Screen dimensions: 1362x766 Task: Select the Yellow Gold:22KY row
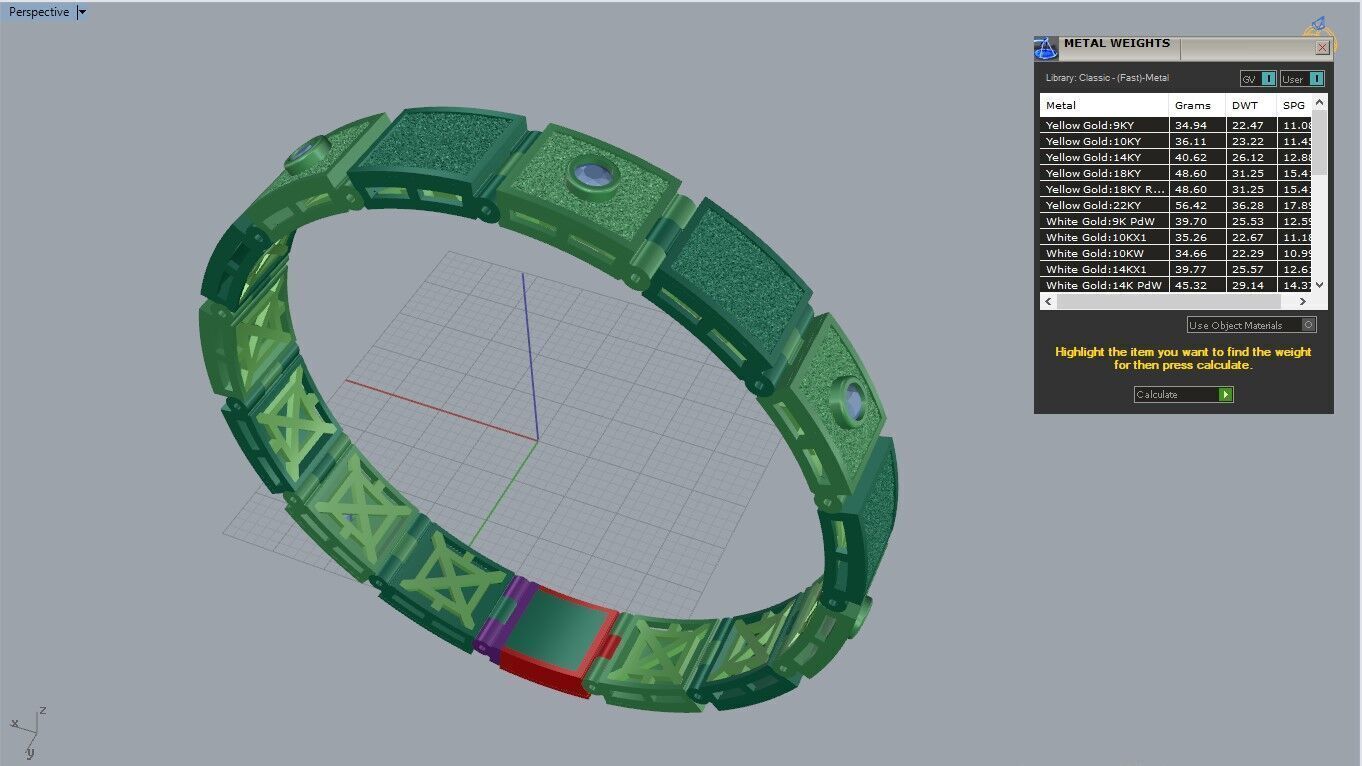[1175, 205]
